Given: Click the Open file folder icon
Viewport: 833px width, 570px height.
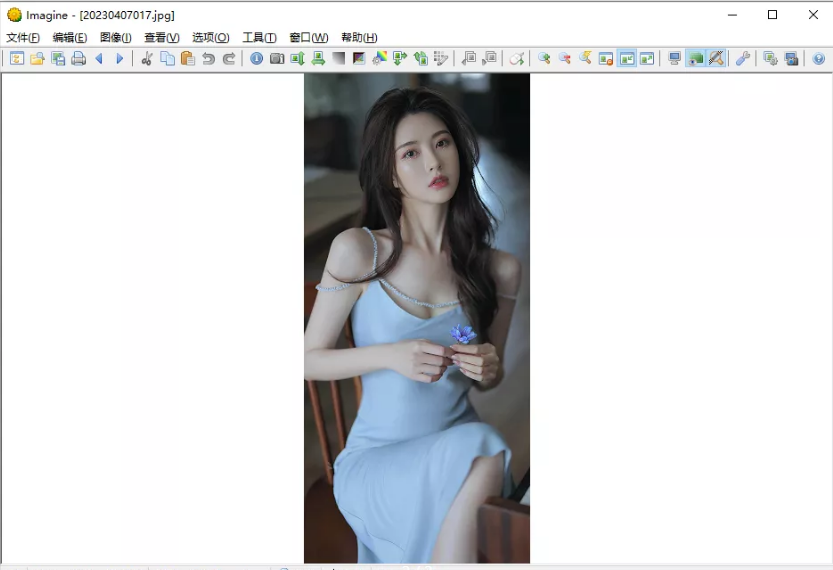Looking at the screenshot, I should [37, 59].
